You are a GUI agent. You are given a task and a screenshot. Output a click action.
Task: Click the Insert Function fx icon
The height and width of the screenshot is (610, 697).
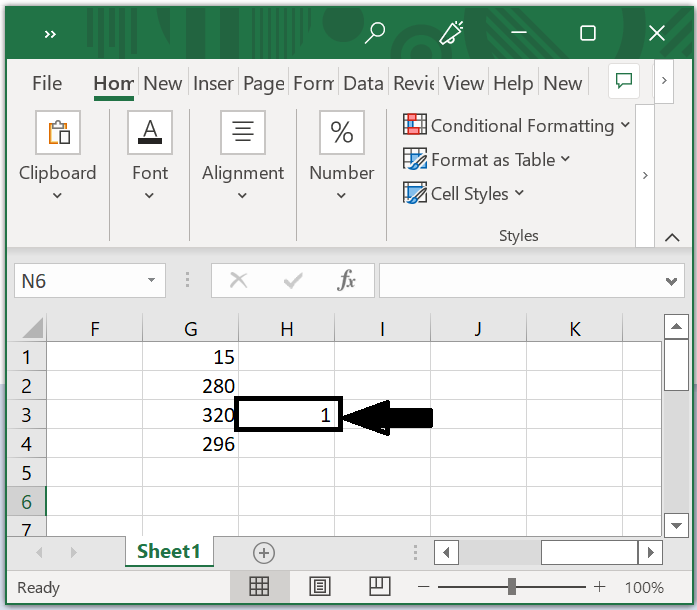346,281
